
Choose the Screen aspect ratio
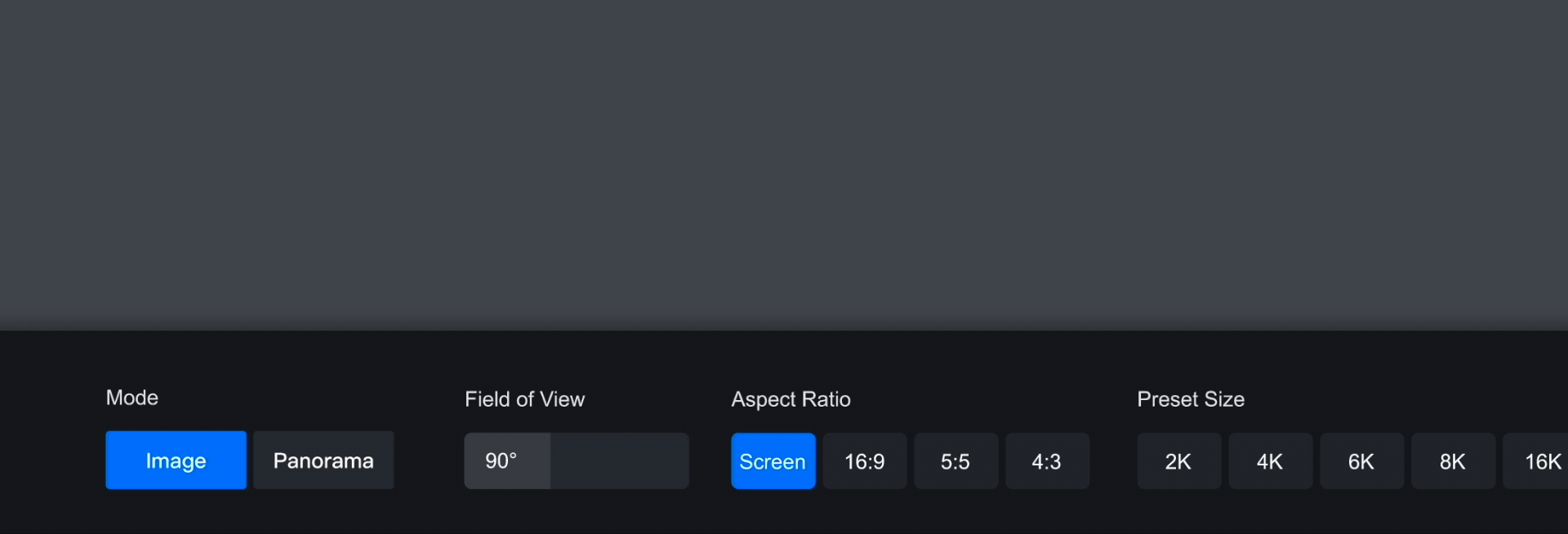pos(773,461)
